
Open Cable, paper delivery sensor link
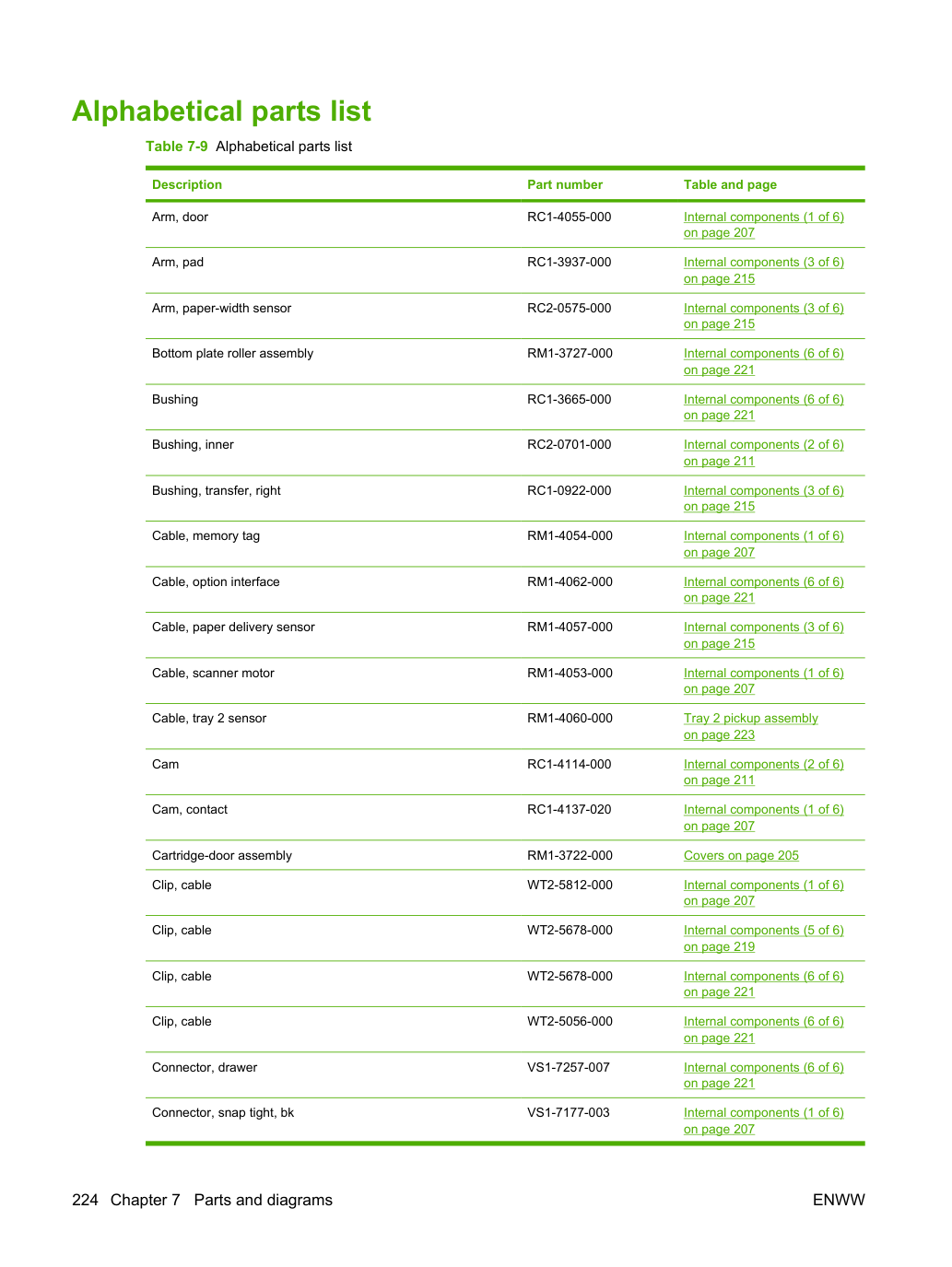tap(763, 635)
